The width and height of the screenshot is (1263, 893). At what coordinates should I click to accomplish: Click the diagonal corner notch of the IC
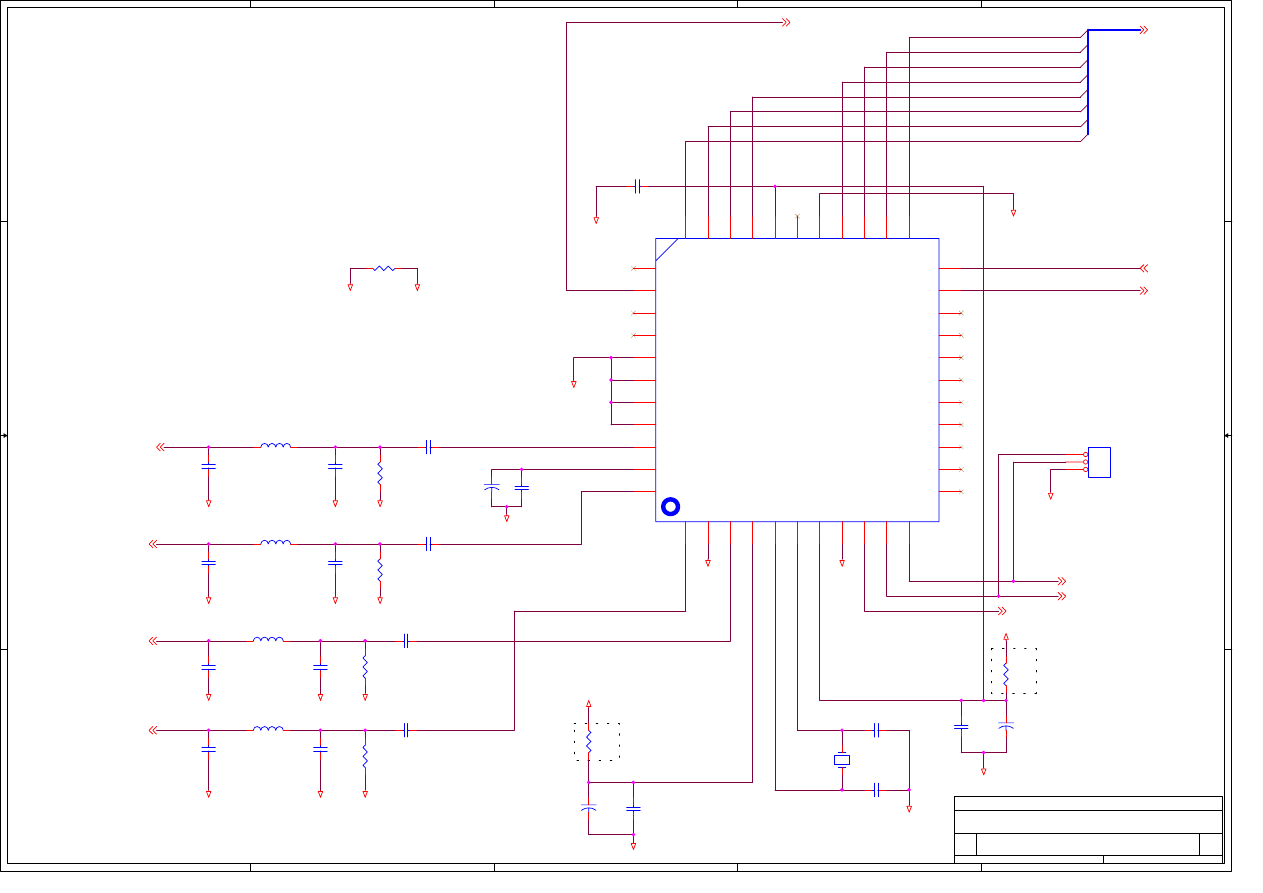[x=667, y=249]
